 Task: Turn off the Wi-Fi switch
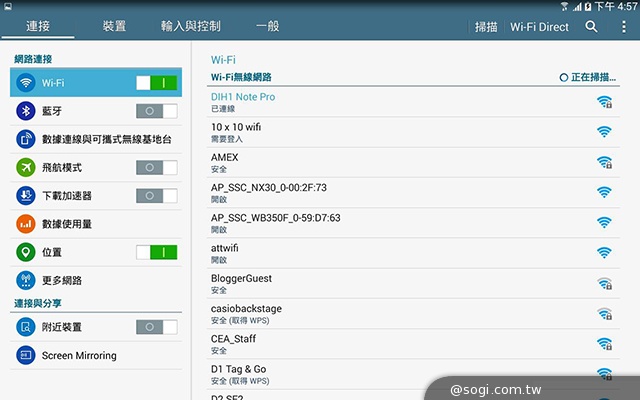coord(157,83)
